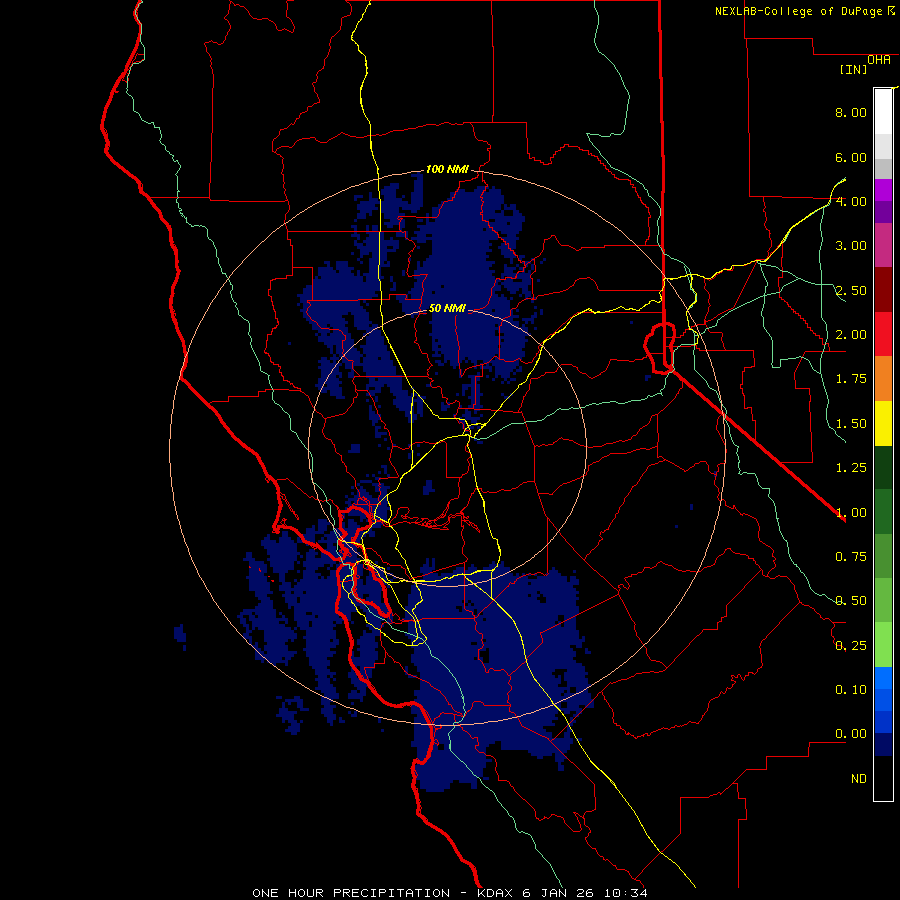
Task: Pick the dark red legend swatch near 2.50
Action: 883,290
